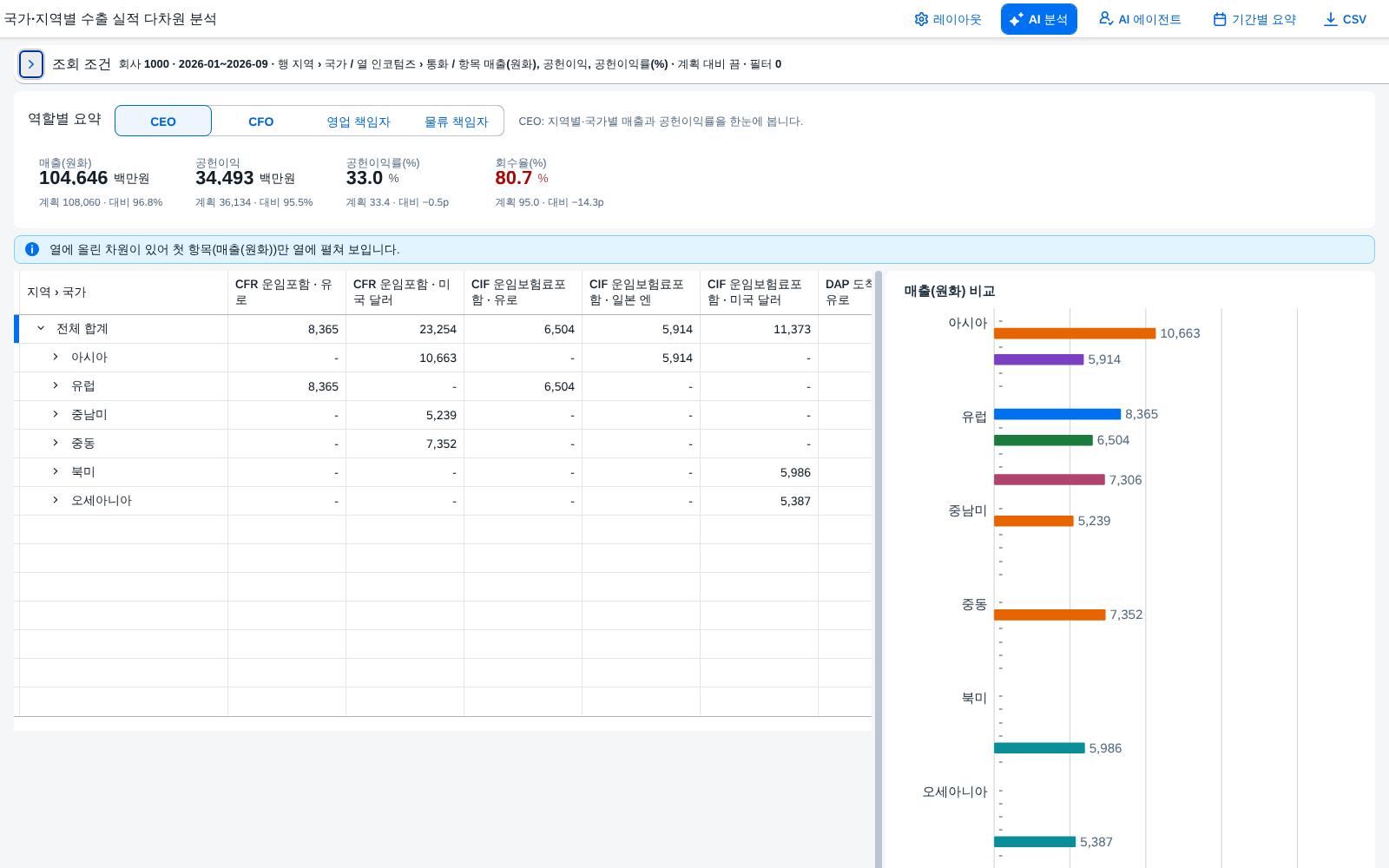Screen dimensions: 1389x868
Task: Click the teal 북미 bar labeled 5,986
Action: pyautogui.click(x=1039, y=748)
